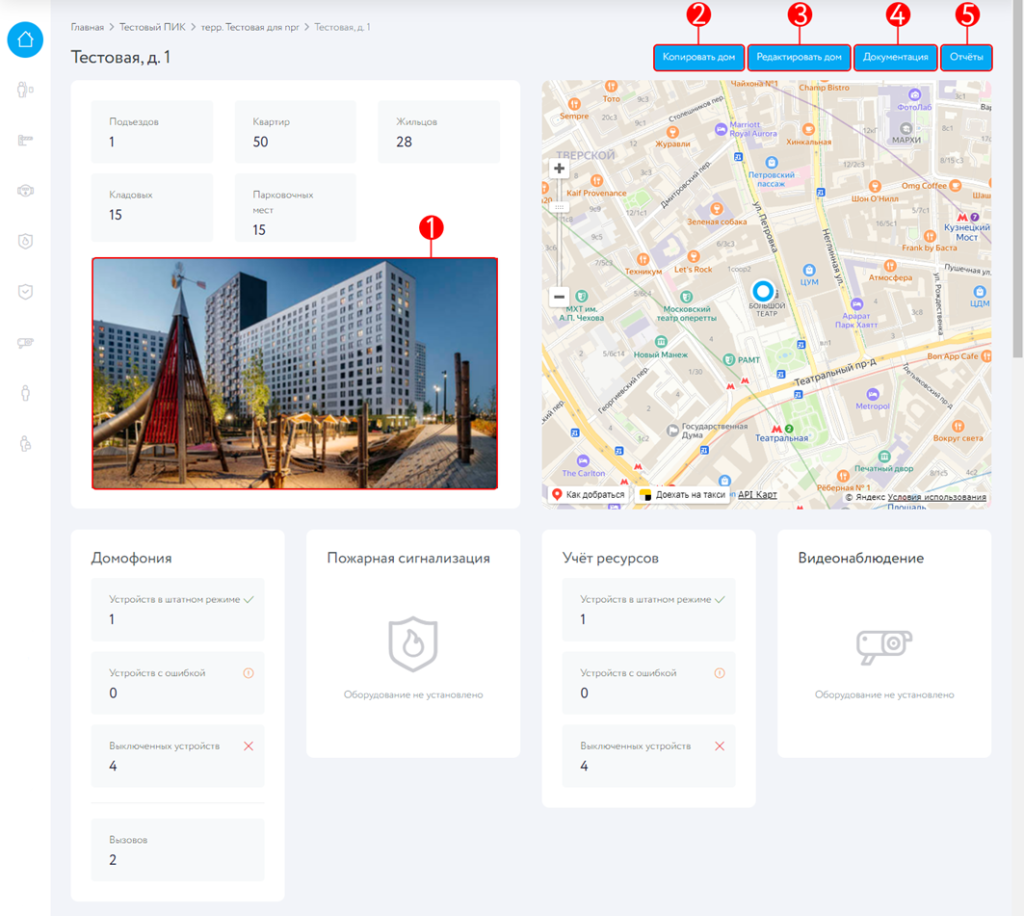Image resolution: width=1024 pixels, height=916 pixels.
Task: Open 'Условия использования' Yandex link
Action: coord(936,497)
